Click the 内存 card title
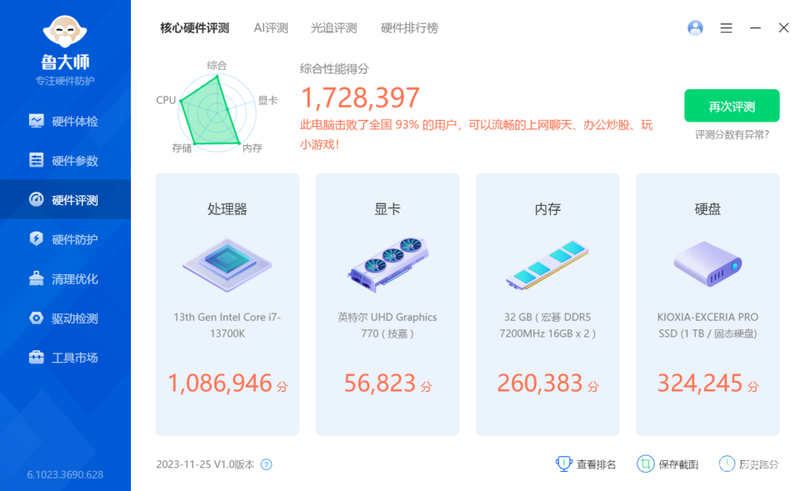 point(547,209)
